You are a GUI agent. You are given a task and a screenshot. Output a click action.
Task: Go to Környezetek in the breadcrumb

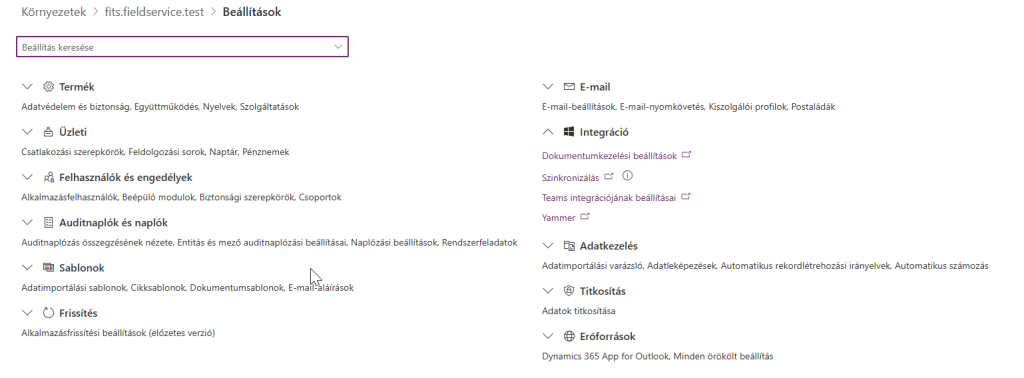click(x=54, y=12)
